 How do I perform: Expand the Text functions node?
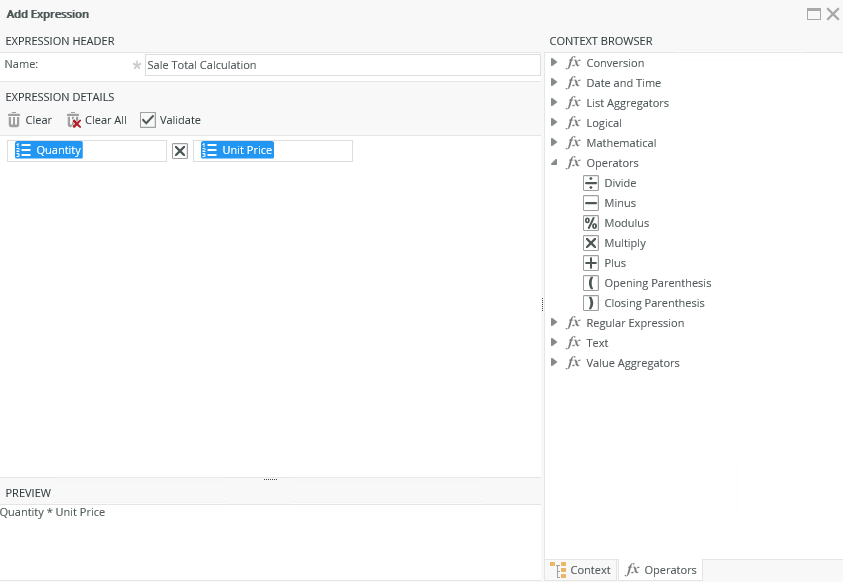555,343
